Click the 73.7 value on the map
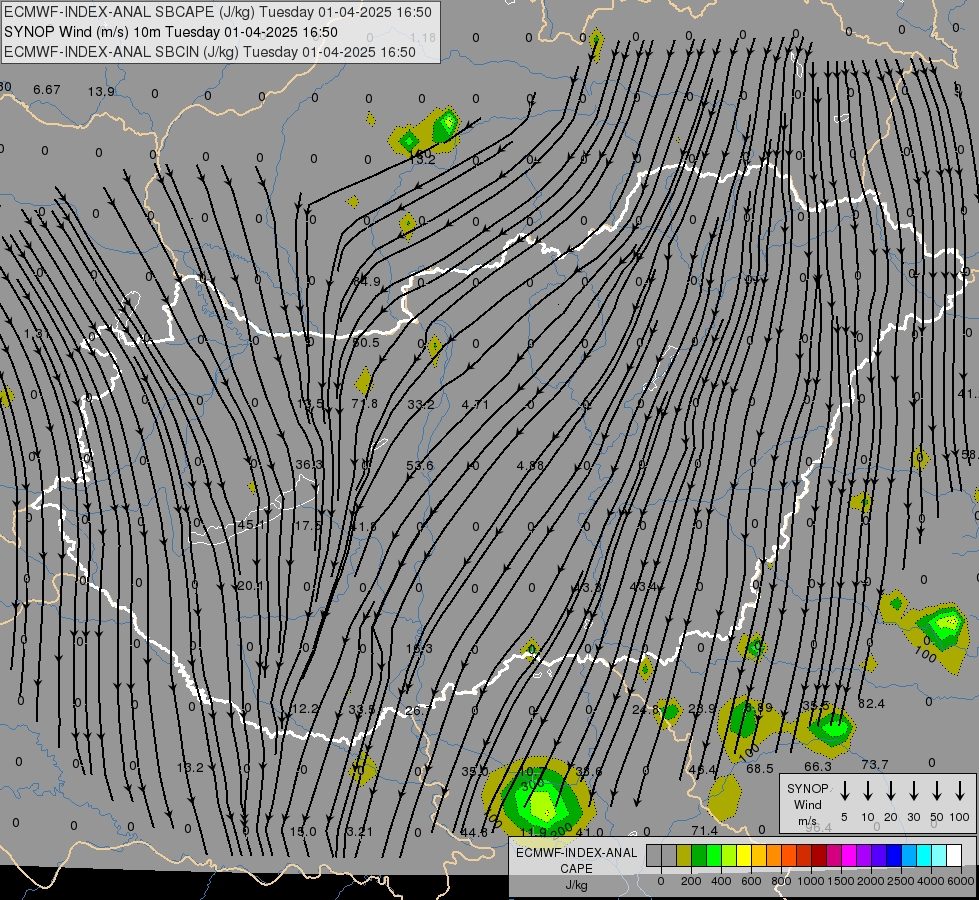The image size is (979, 900). click(x=874, y=764)
